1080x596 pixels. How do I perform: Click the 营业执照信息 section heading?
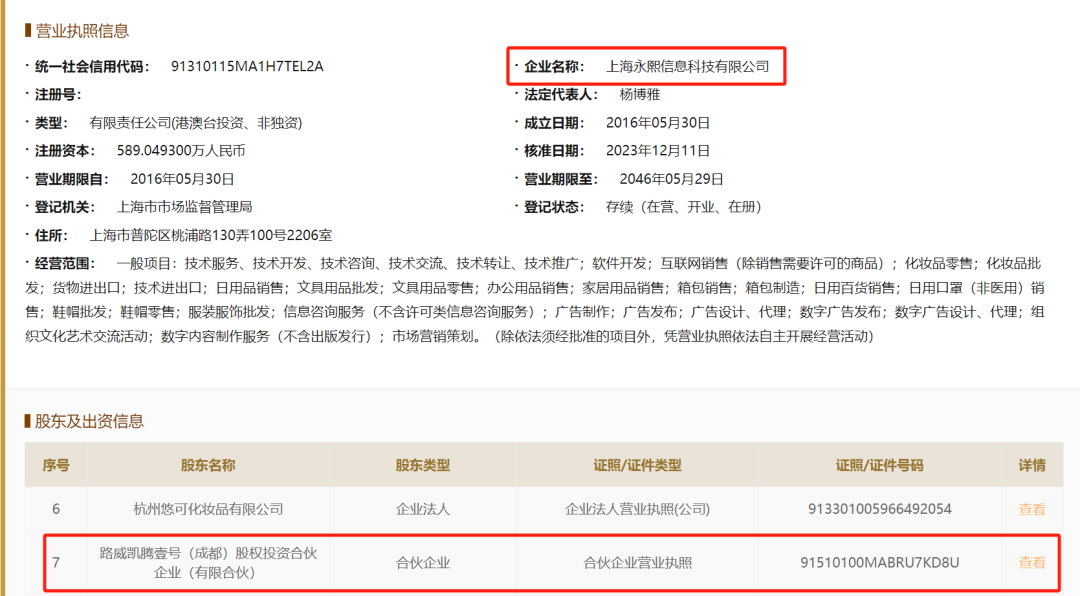point(82,30)
